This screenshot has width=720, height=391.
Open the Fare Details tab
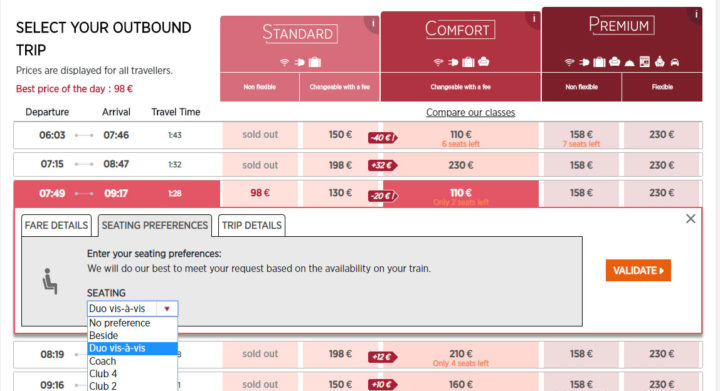point(56,225)
